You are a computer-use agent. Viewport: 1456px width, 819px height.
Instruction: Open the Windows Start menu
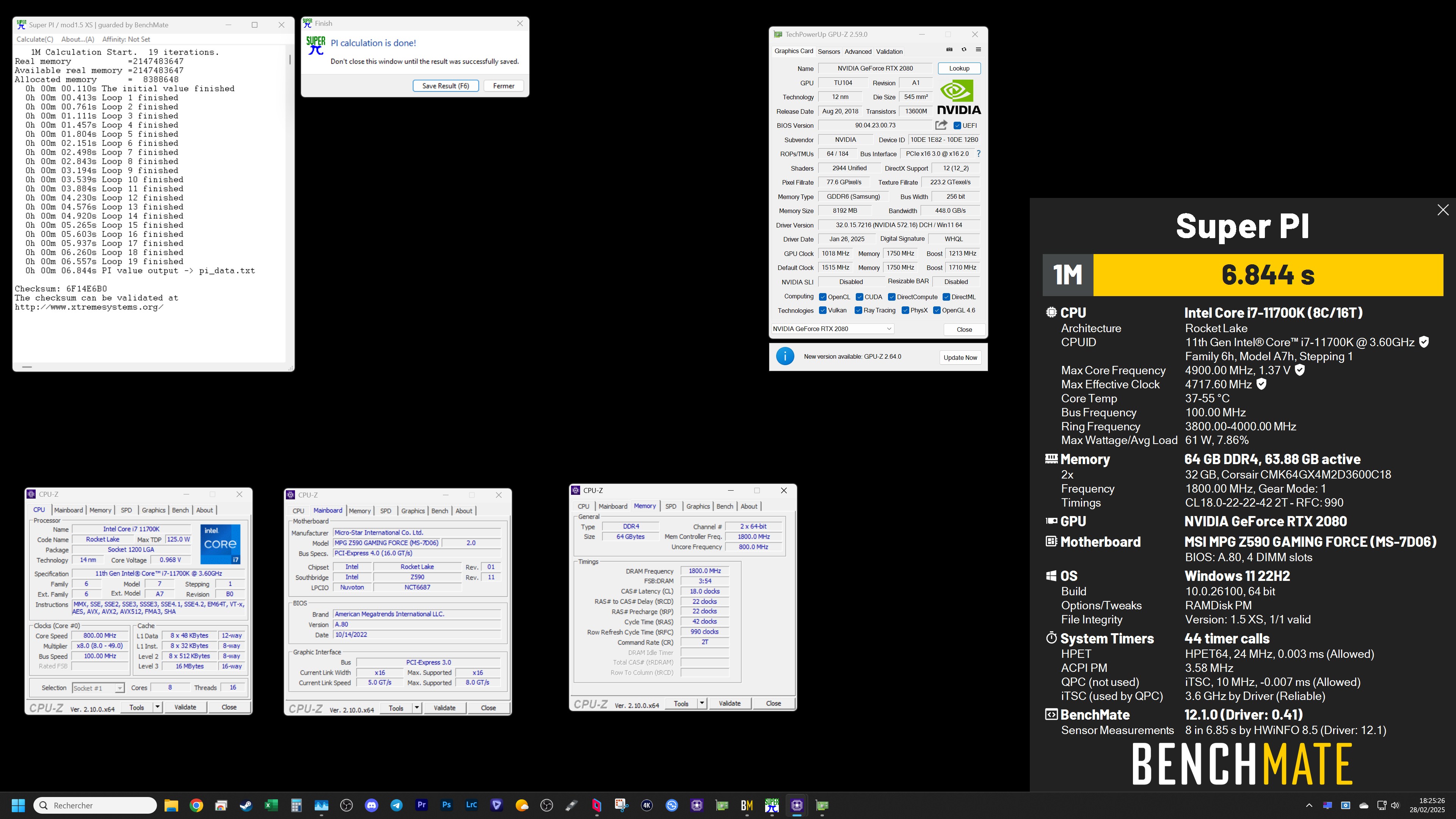tap(18, 805)
